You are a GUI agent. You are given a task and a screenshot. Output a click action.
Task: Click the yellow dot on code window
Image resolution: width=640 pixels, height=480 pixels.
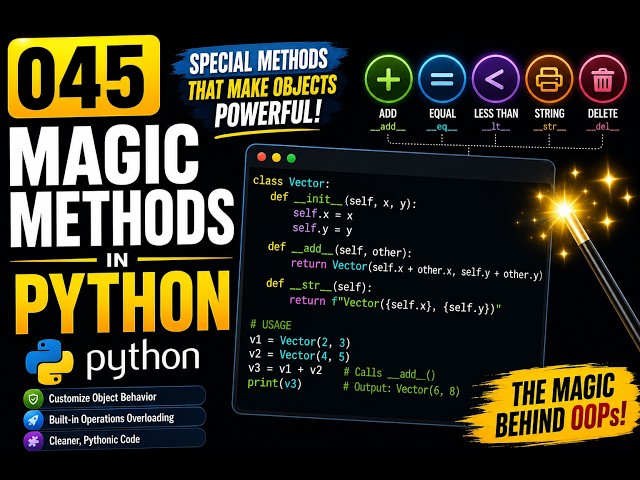[x=276, y=157]
